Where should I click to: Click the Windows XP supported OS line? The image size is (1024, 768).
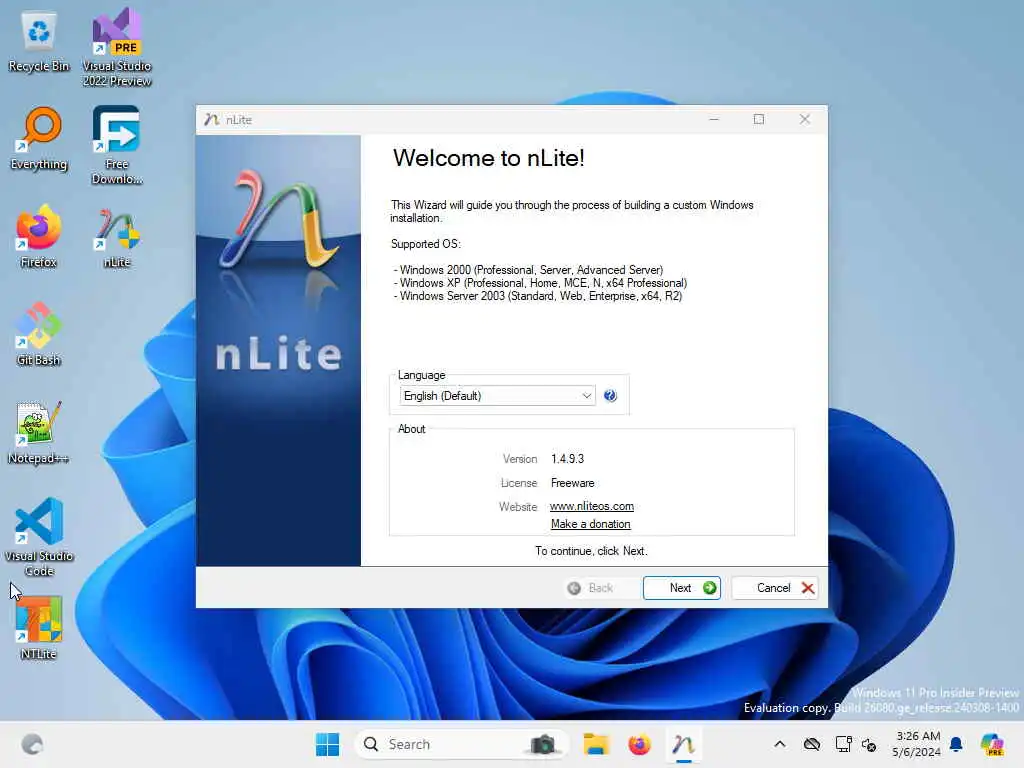[x=541, y=283]
